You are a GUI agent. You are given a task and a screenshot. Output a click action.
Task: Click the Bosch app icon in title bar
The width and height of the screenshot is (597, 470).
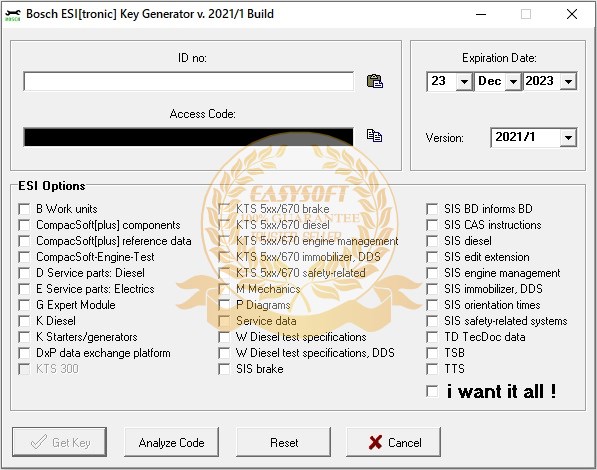point(13,14)
